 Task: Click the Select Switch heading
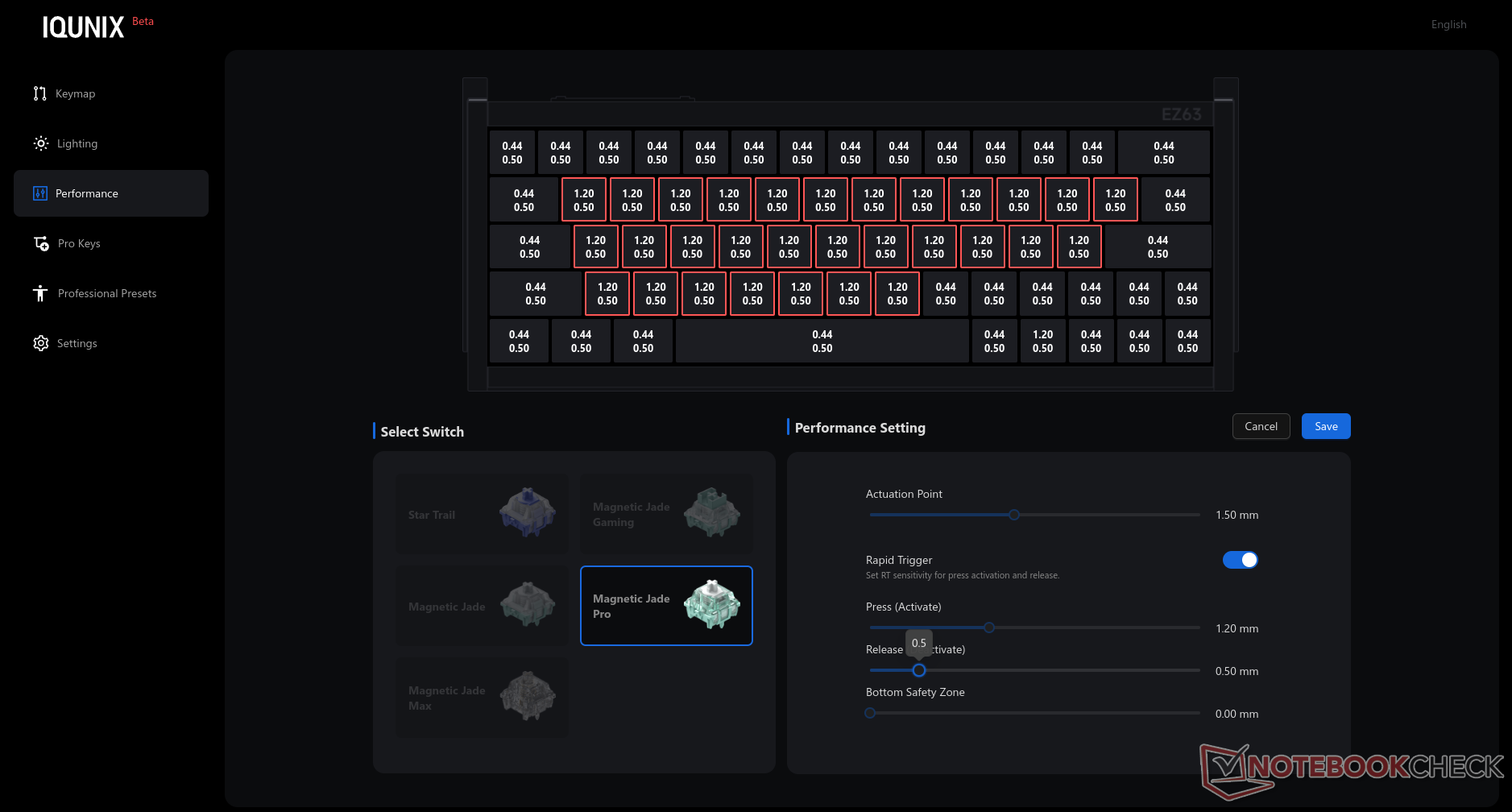tap(422, 432)
